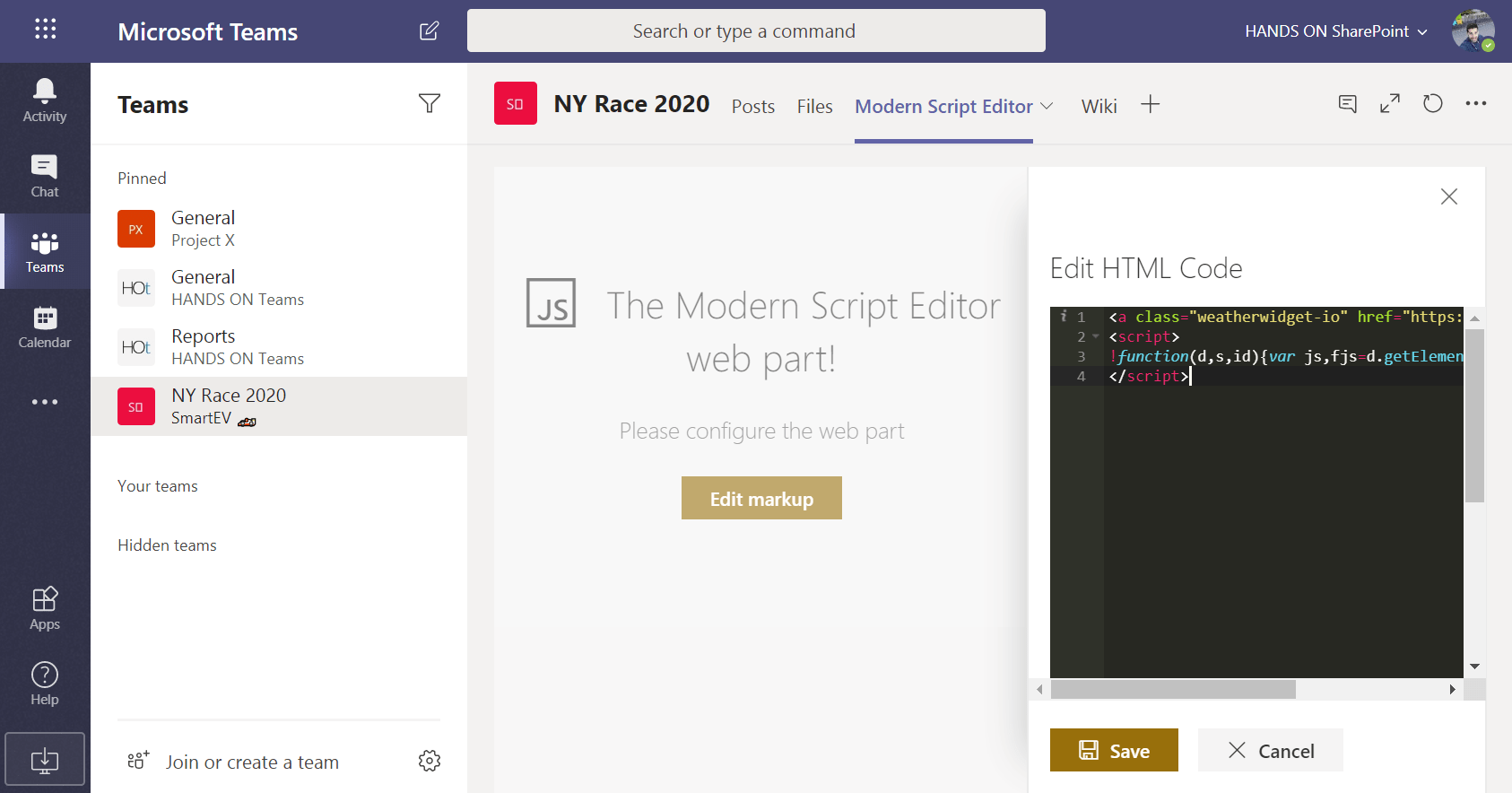Collapse the script code fold on line 2
This screenshot has width=1512, height=793.
(1095, 337)
